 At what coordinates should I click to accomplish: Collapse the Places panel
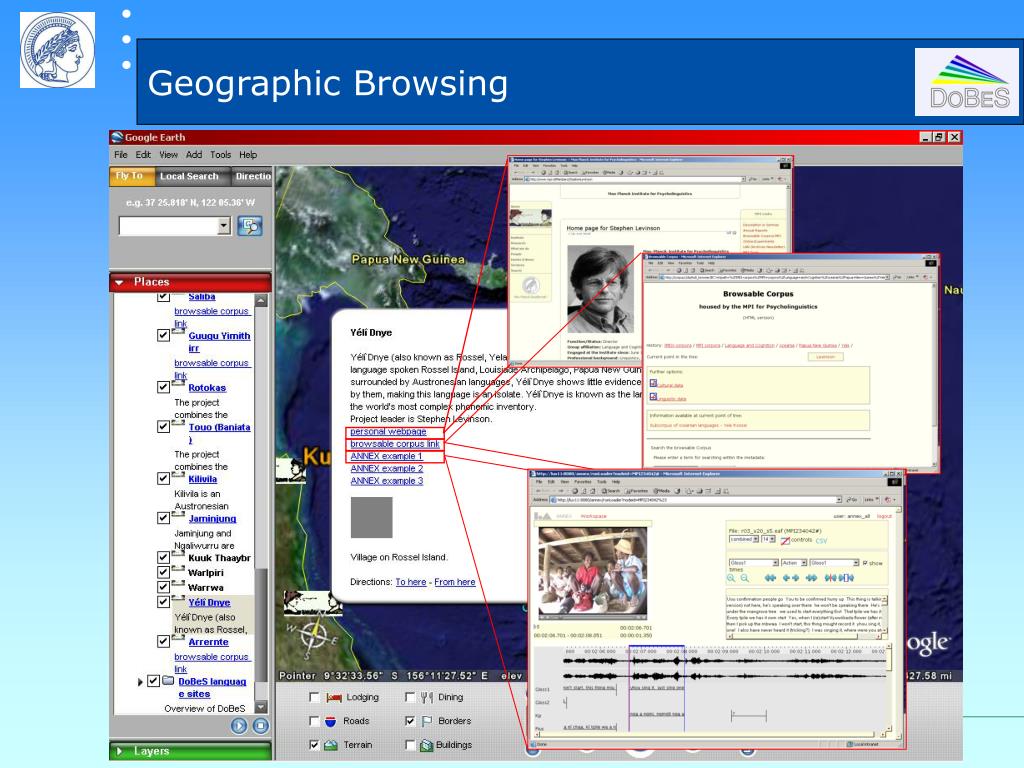[x=119, y=283]
